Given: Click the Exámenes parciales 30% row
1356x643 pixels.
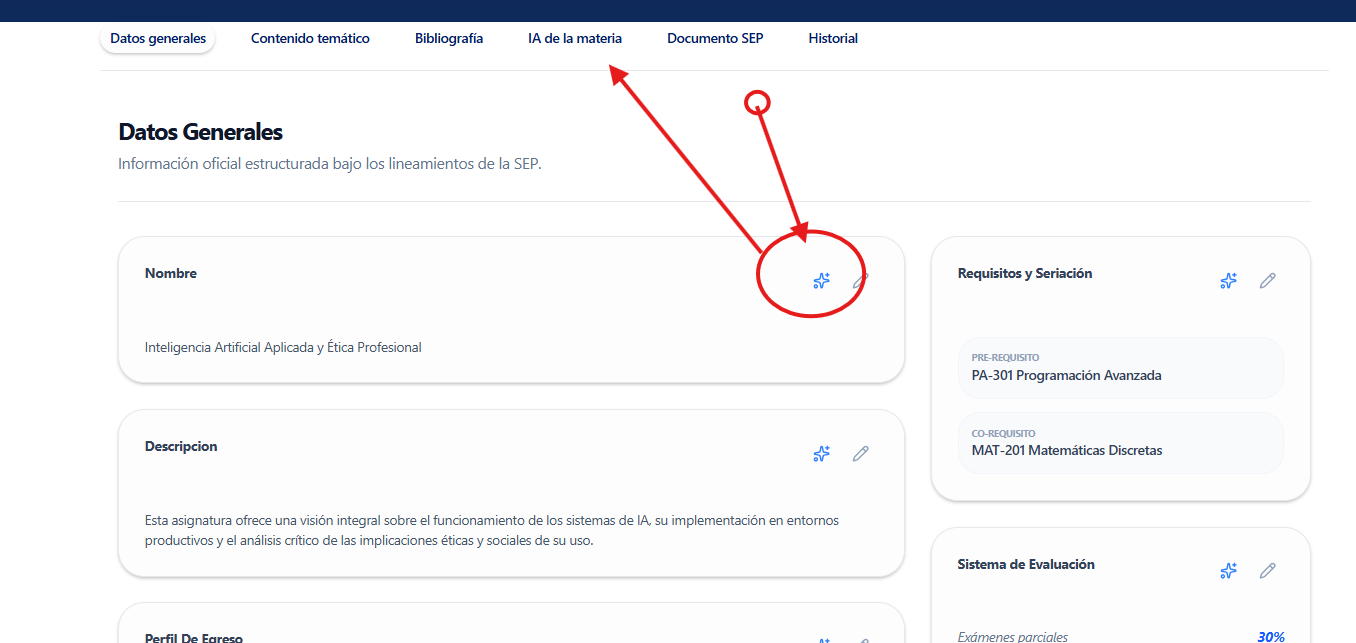Looking at the screenshot, I should (1120, 636).
